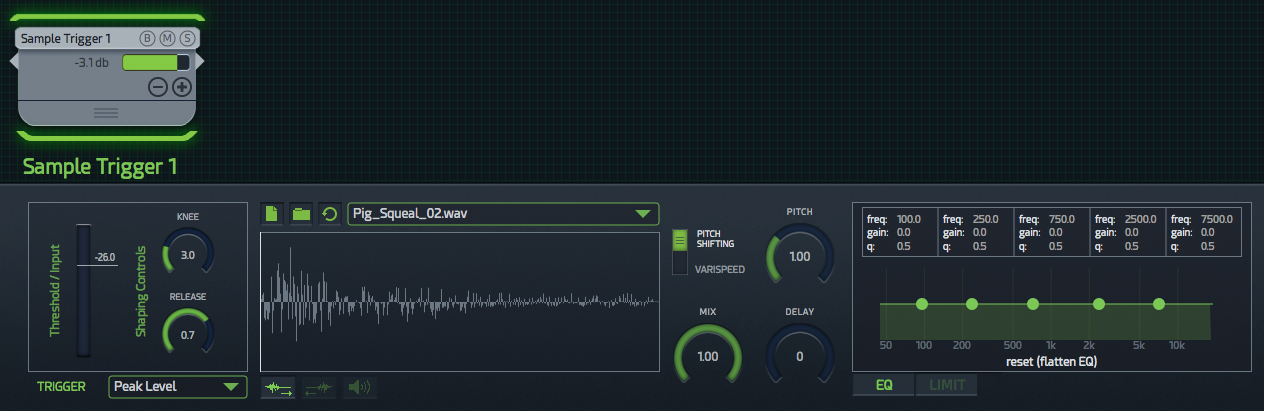Viewport: 1264px width, 411px height.
Task: Open the sample folder browser icon
Action: (301, 214)
